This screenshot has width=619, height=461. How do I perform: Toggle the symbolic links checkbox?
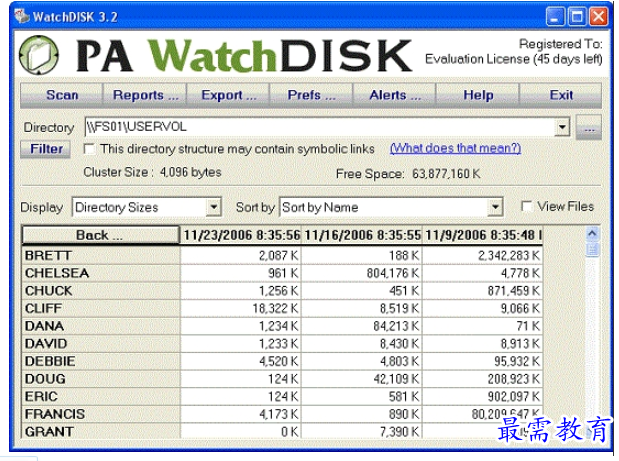(89, 149)
